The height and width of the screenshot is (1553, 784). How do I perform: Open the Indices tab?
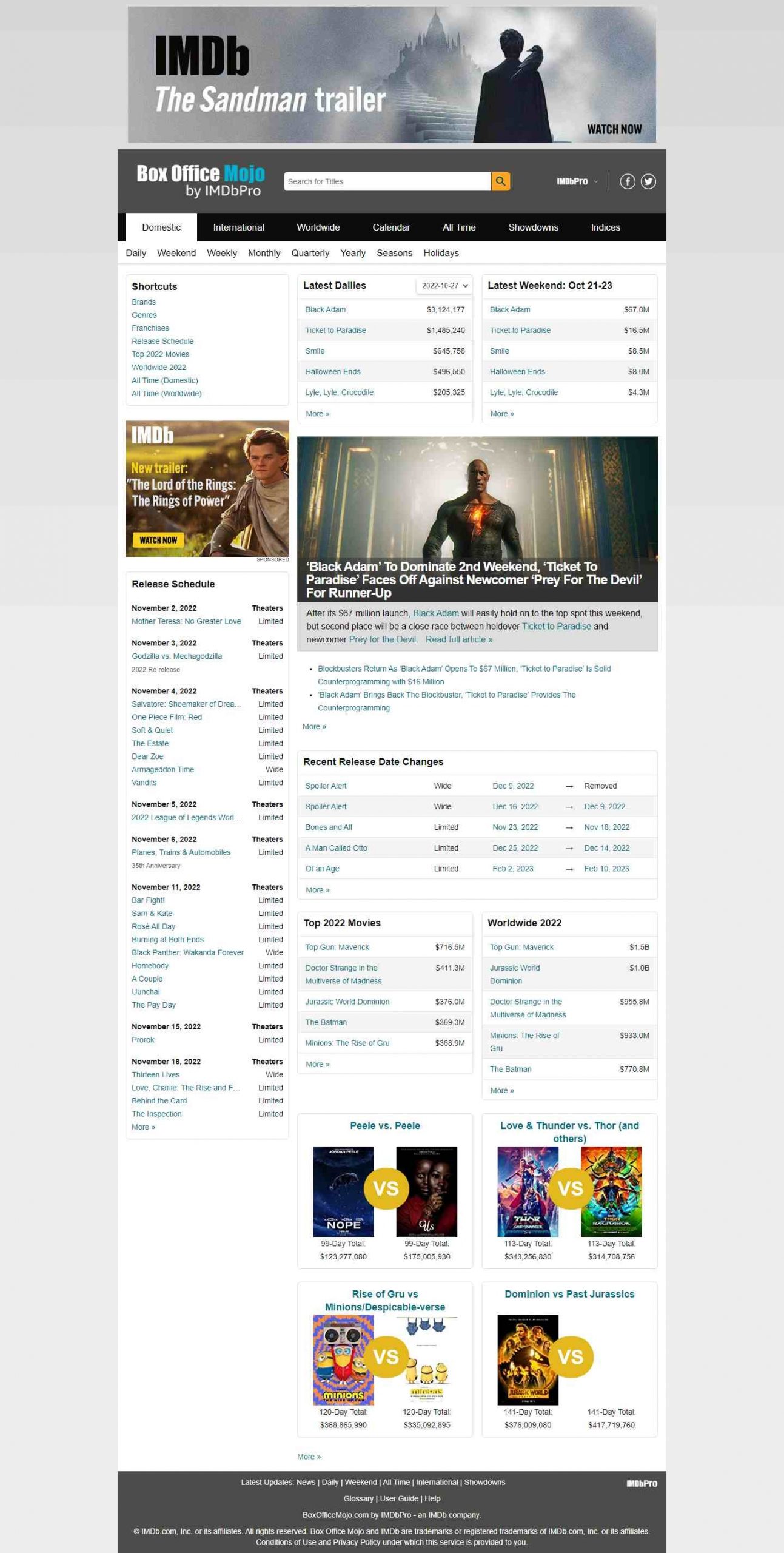(605, 227)
